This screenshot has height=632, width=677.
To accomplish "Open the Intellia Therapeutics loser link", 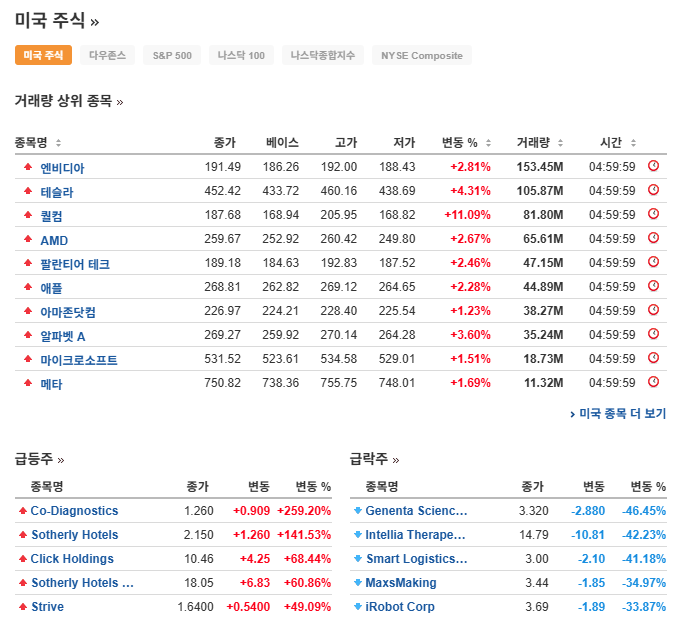I will pyautogui.click(x=415, y=535).
